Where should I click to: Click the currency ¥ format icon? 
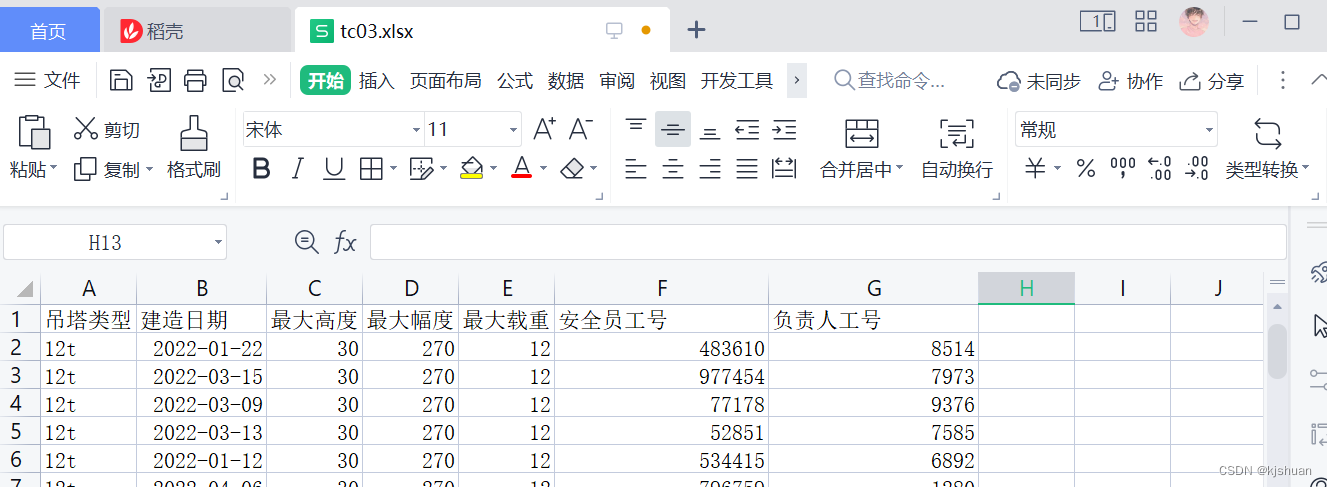pyautogui.click(x=1036, y=168)
